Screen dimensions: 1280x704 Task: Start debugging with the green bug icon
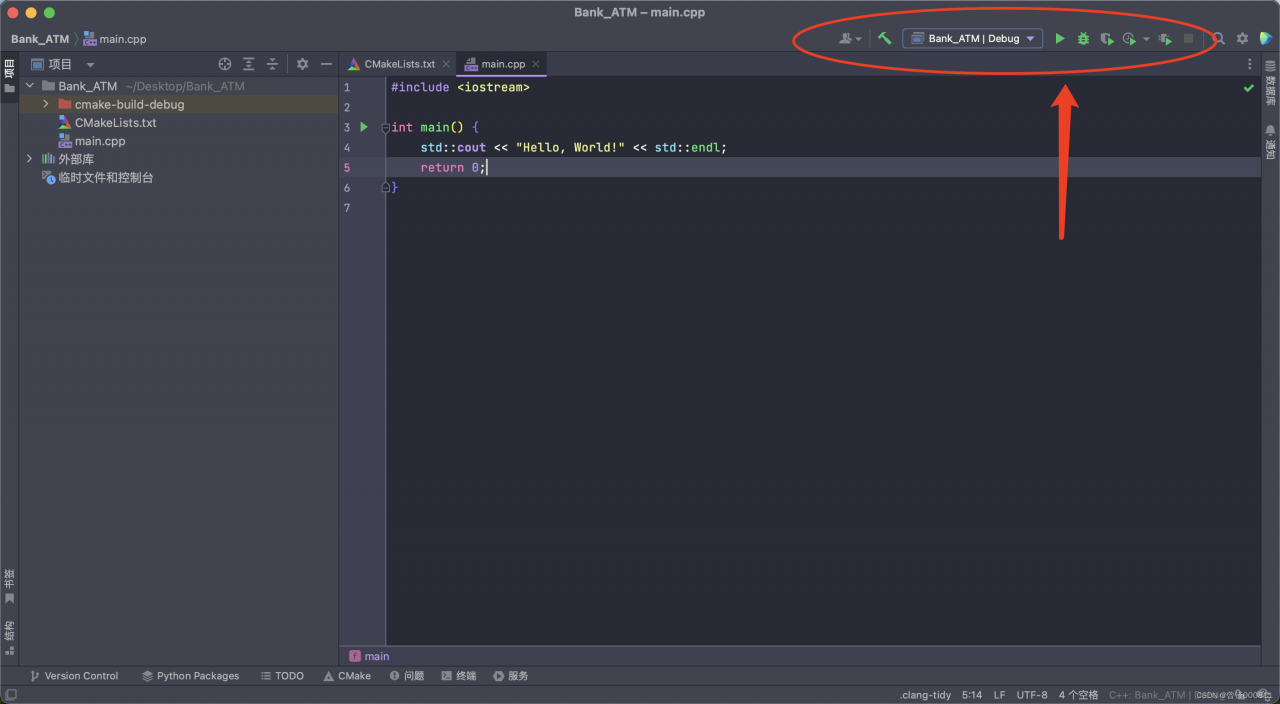pos(1083,38)
